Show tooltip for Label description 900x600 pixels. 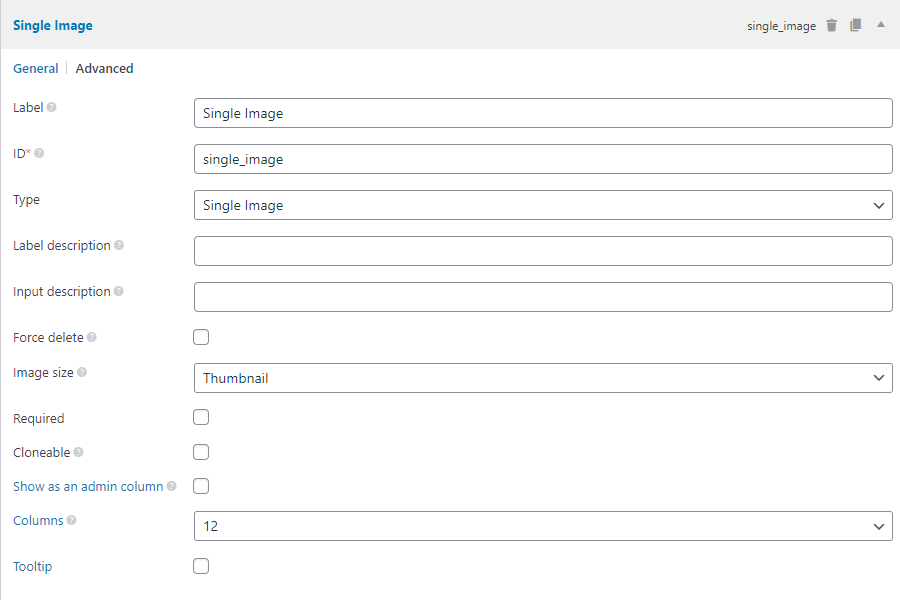click(x=119, y=246)
